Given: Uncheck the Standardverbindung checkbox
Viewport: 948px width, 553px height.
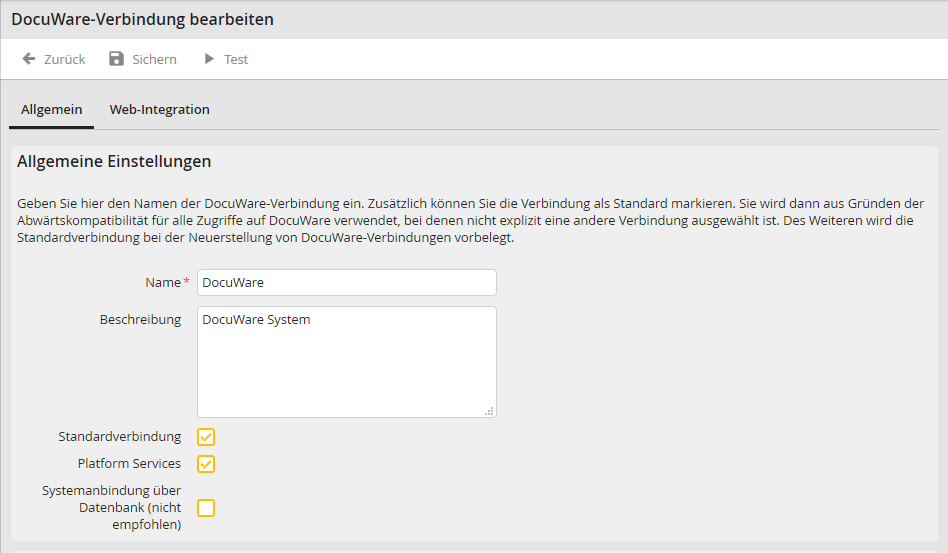Looking at the screenshot, I should [x=206, y=437].
